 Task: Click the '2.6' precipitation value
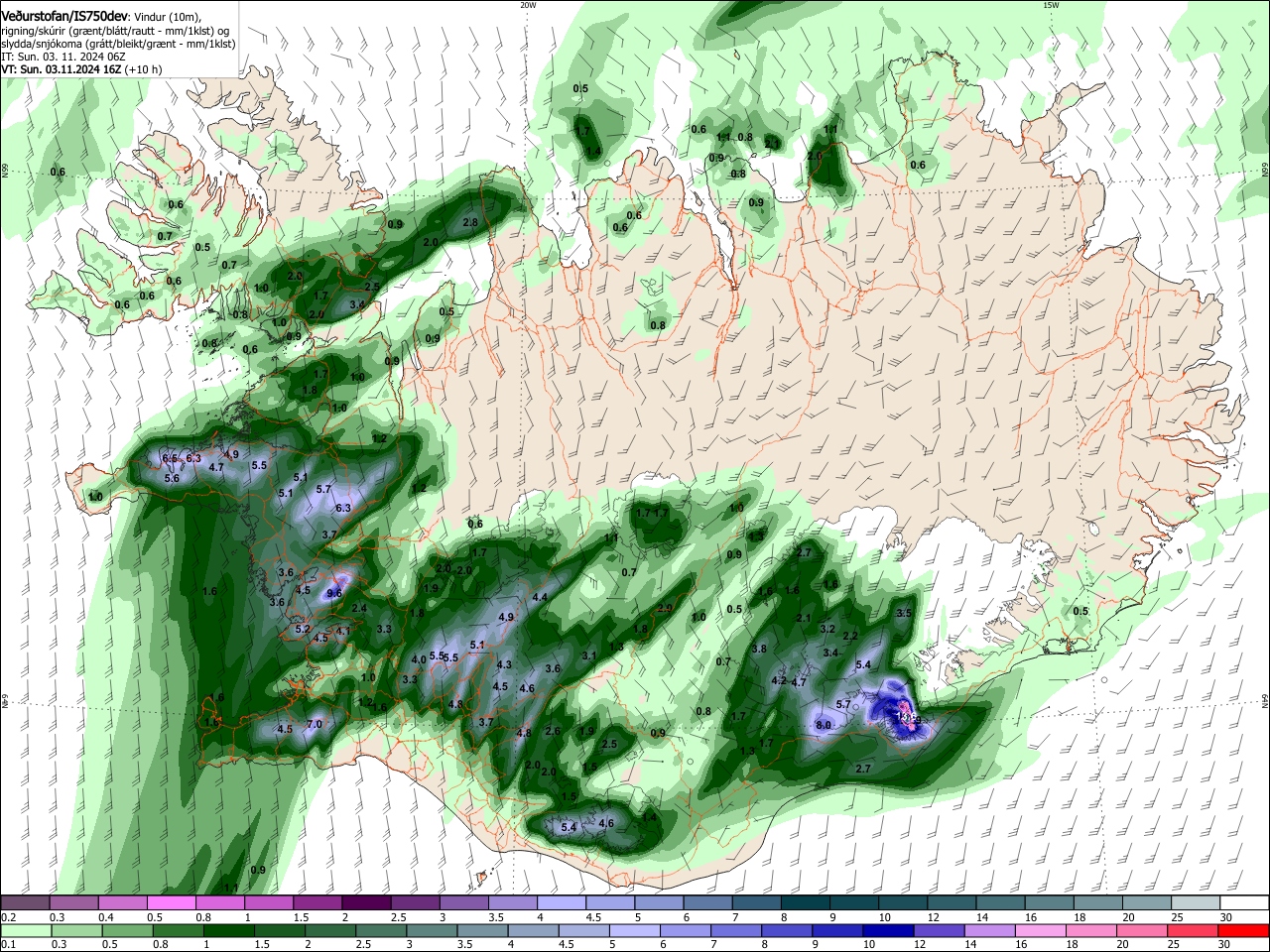[x=553, y=731]
